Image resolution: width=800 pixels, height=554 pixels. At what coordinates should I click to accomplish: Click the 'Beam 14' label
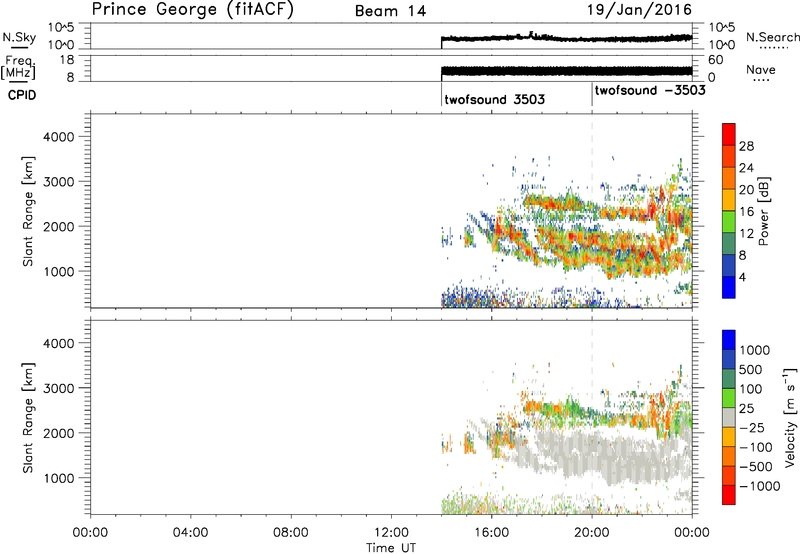pos(390,11)
